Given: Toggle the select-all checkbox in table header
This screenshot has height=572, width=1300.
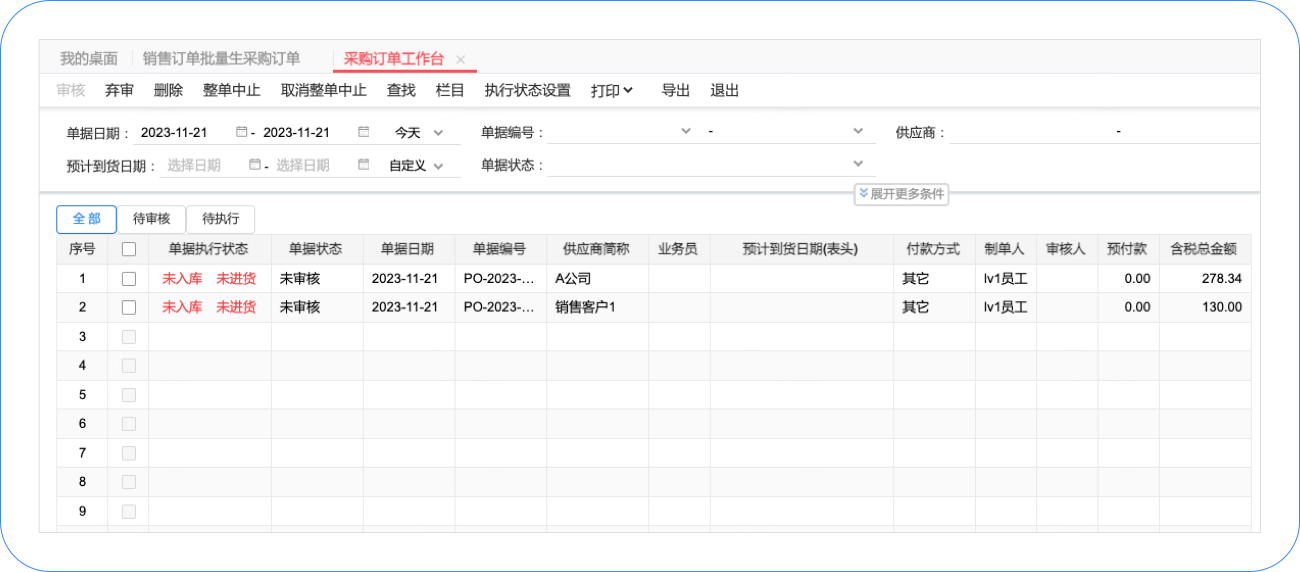Looking at the screenshot, I should tap(128, 250).
